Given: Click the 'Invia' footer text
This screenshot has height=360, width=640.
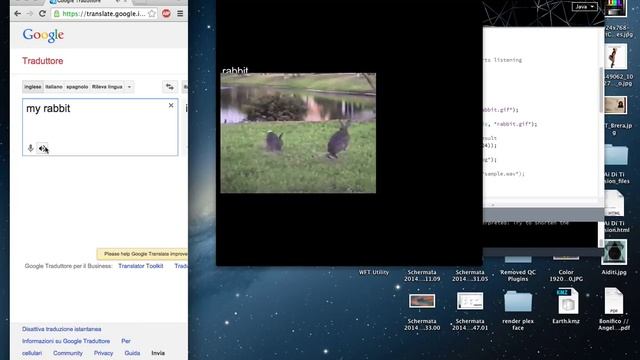Looking at the screenshot, I should click(x=158, y=353).
